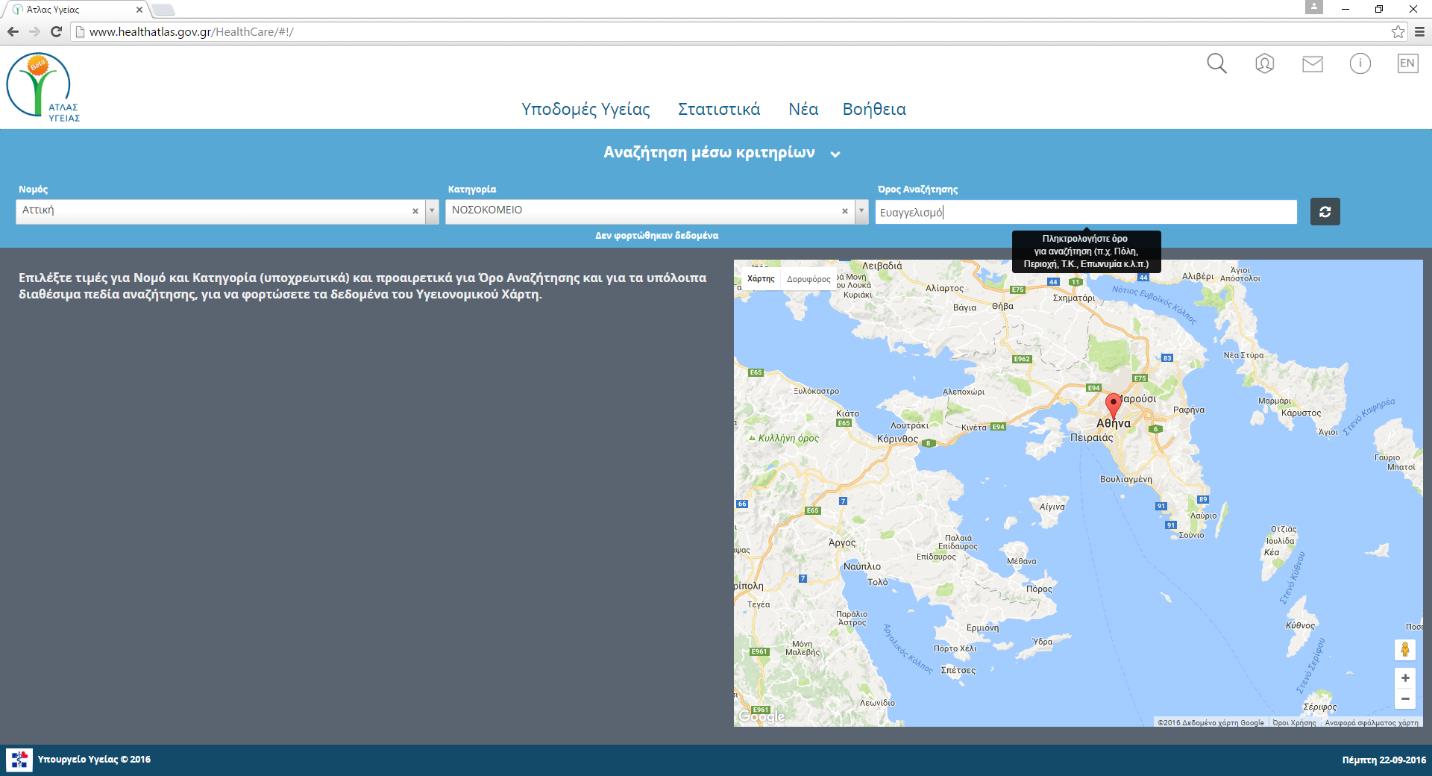Open the Υποδομές Υγείας menu

click(586, 110)
